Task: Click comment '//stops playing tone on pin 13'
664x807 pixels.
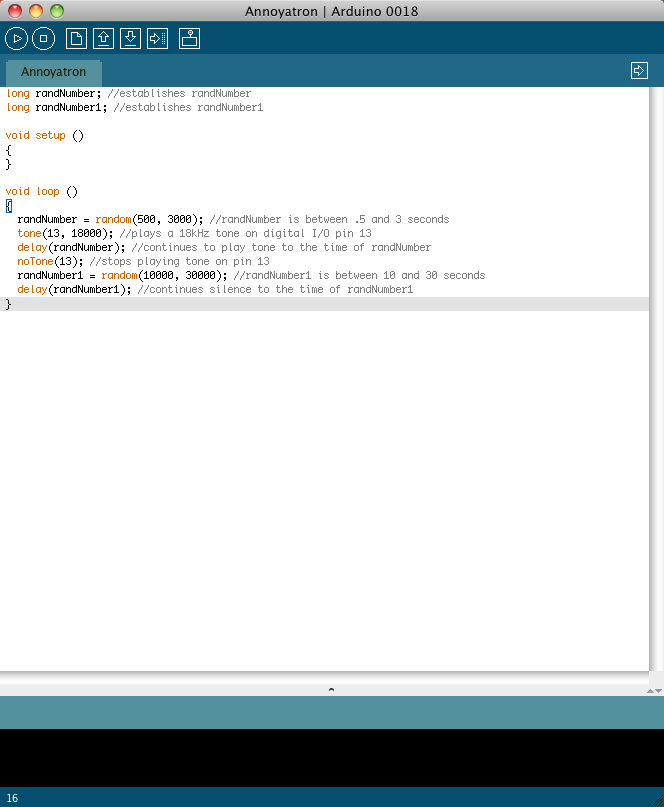Action: [x=179, y=261]
